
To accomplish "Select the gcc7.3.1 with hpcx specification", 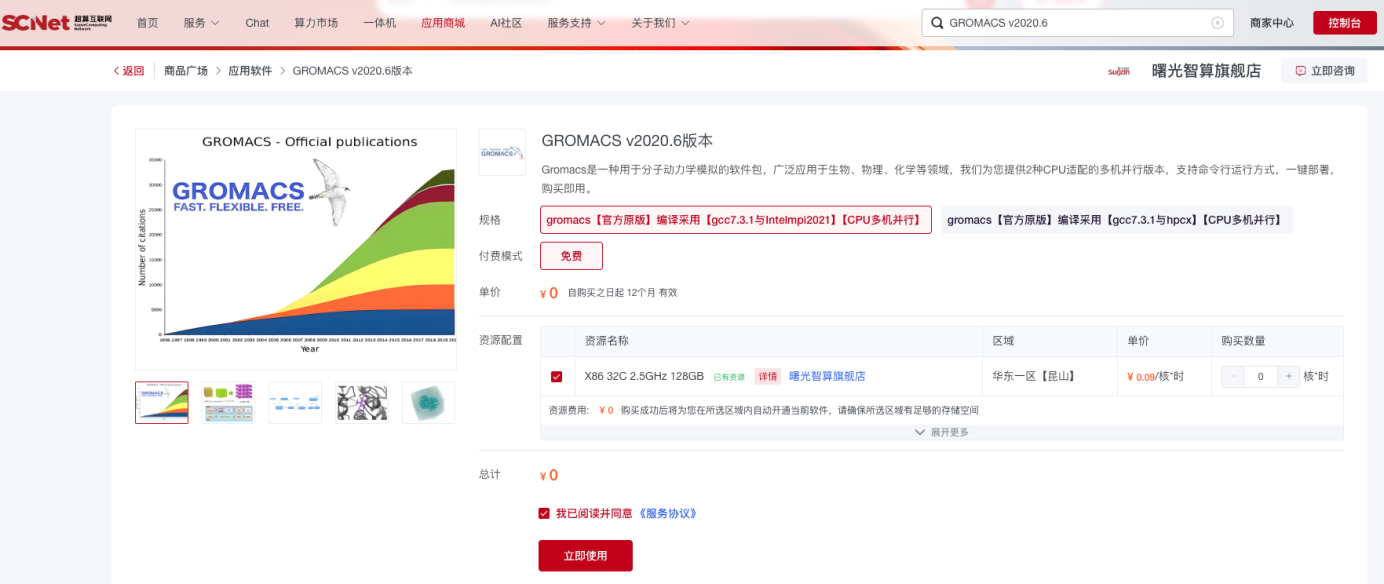I will [1116, 220].
